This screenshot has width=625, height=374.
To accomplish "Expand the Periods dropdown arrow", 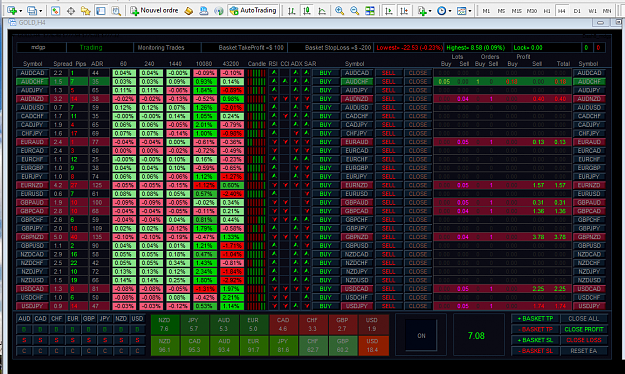I will [x=450, y=11].
